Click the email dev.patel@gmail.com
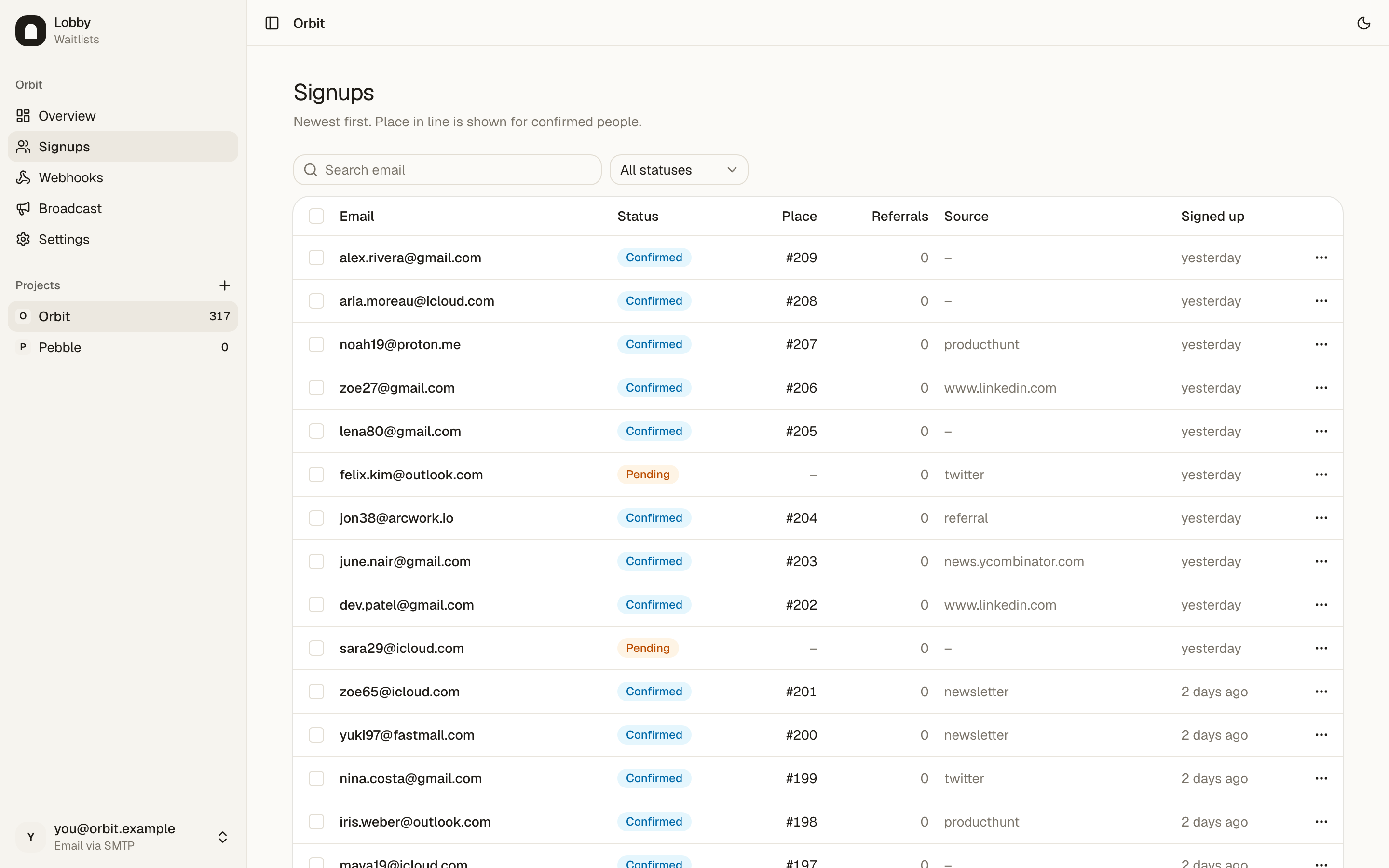Image resolution: width=1389 pixels, height=868 pixels. coord(407,605)
